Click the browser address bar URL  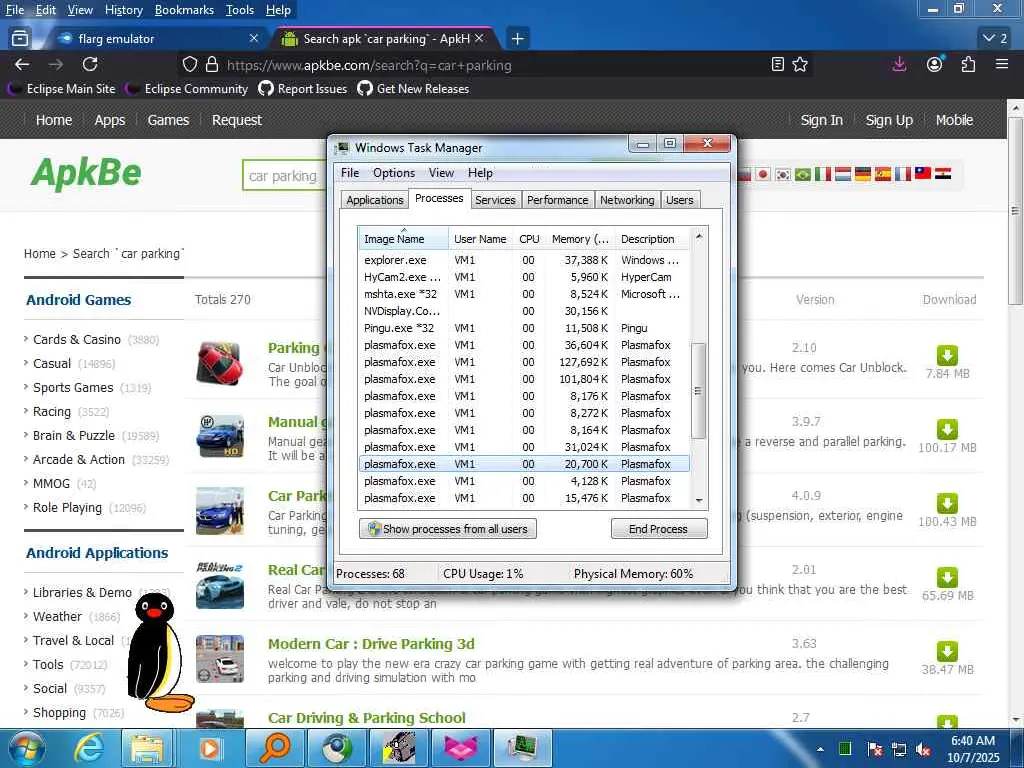369,65
